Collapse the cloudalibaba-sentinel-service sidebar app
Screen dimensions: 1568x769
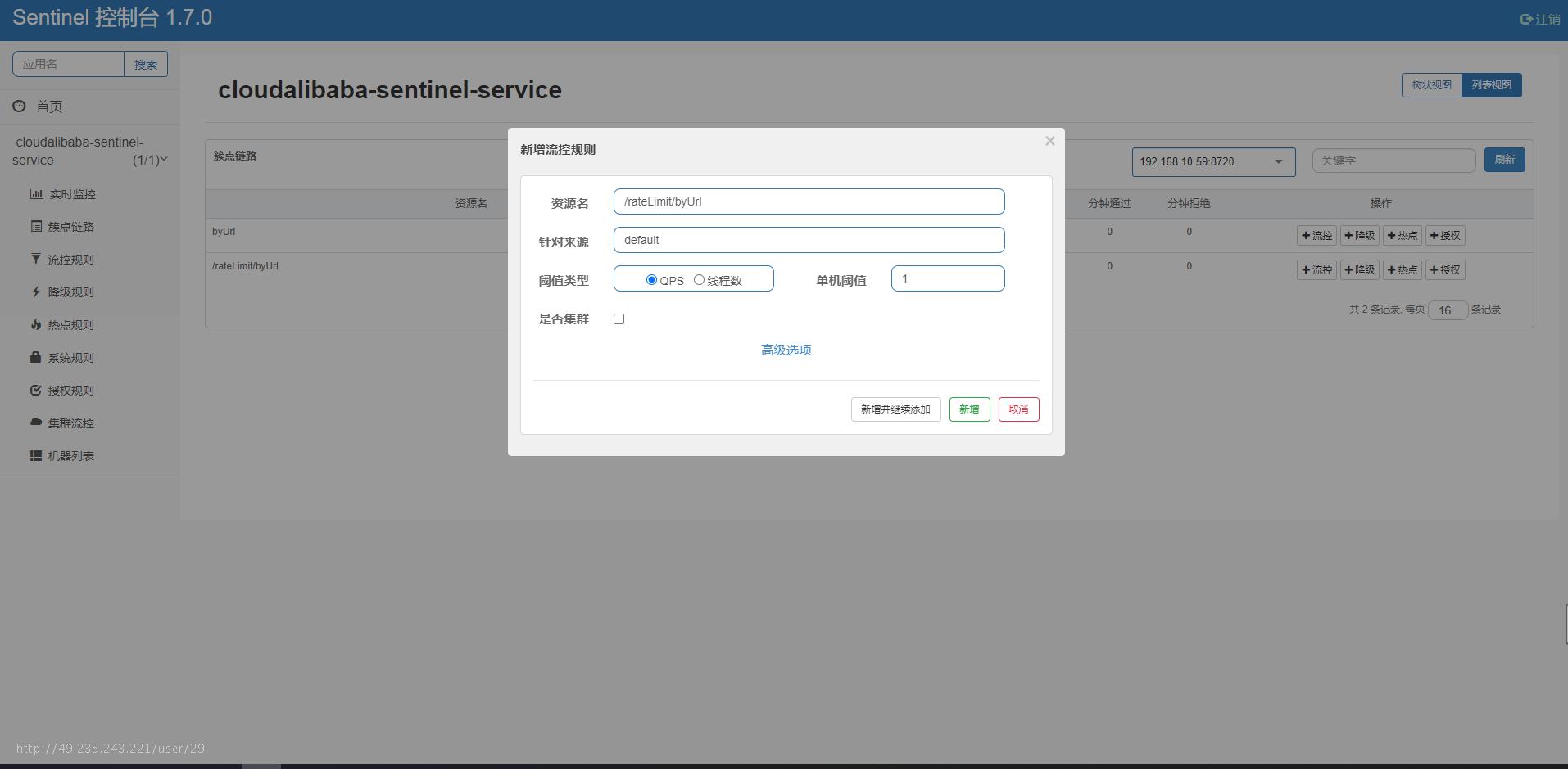(89, 151)
